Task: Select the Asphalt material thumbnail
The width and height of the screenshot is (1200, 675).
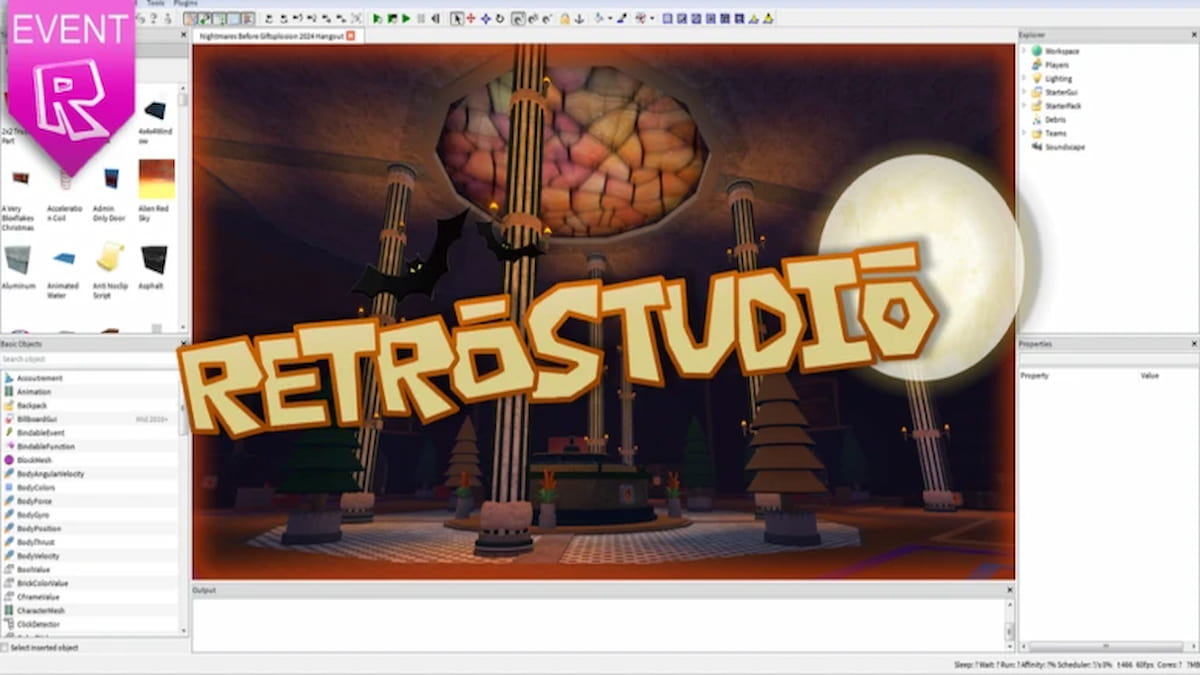Action: point(154,259)
